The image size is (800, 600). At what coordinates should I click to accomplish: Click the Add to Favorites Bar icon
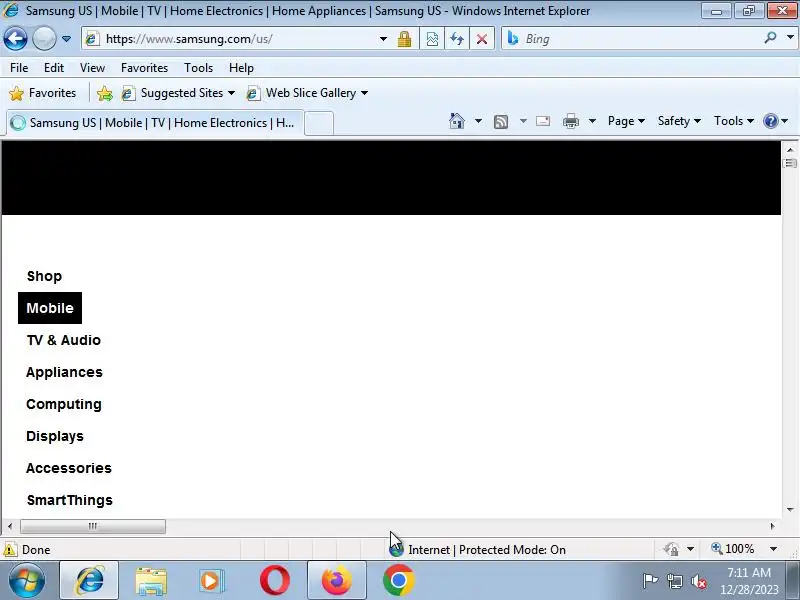(x=105, y=93)
